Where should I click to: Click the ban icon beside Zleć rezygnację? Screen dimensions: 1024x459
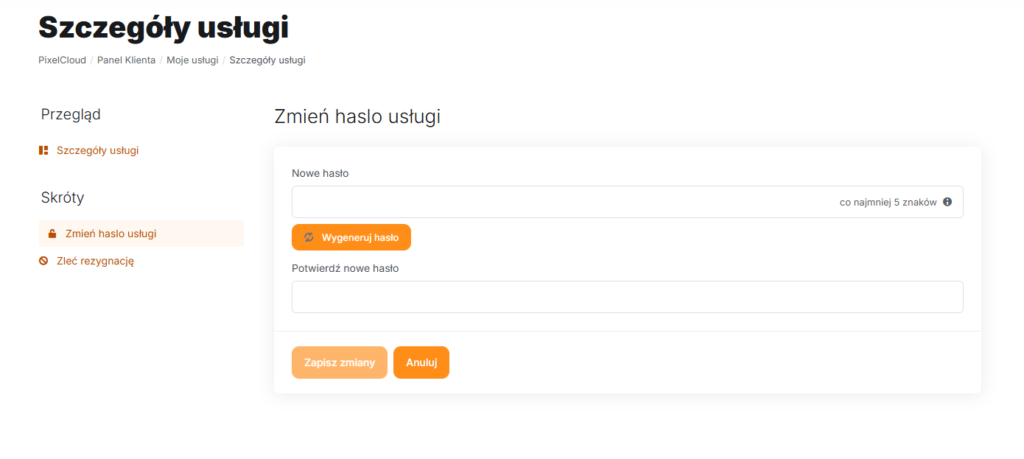tap(43, 261)
